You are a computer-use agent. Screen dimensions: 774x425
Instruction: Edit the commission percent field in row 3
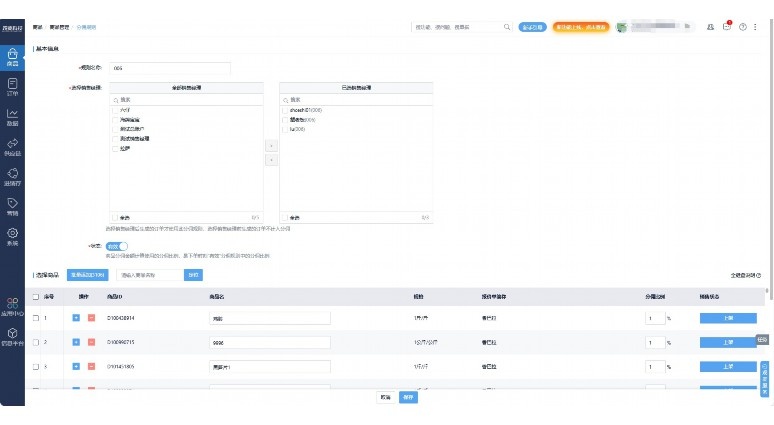tap(655, 367)
